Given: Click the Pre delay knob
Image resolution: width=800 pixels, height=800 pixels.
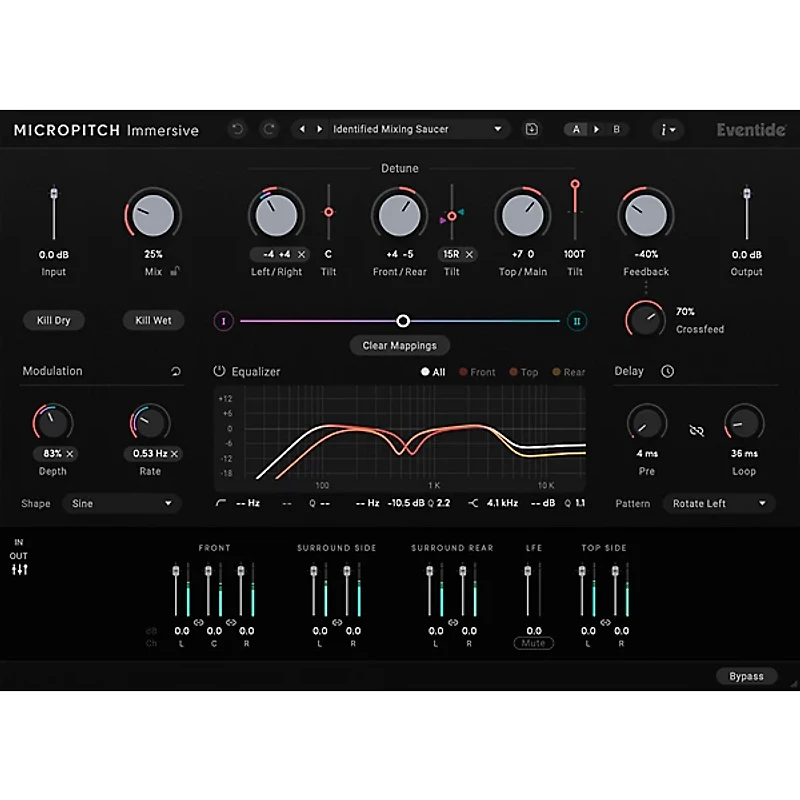Looking at the screenshot, I should [646, 423].
